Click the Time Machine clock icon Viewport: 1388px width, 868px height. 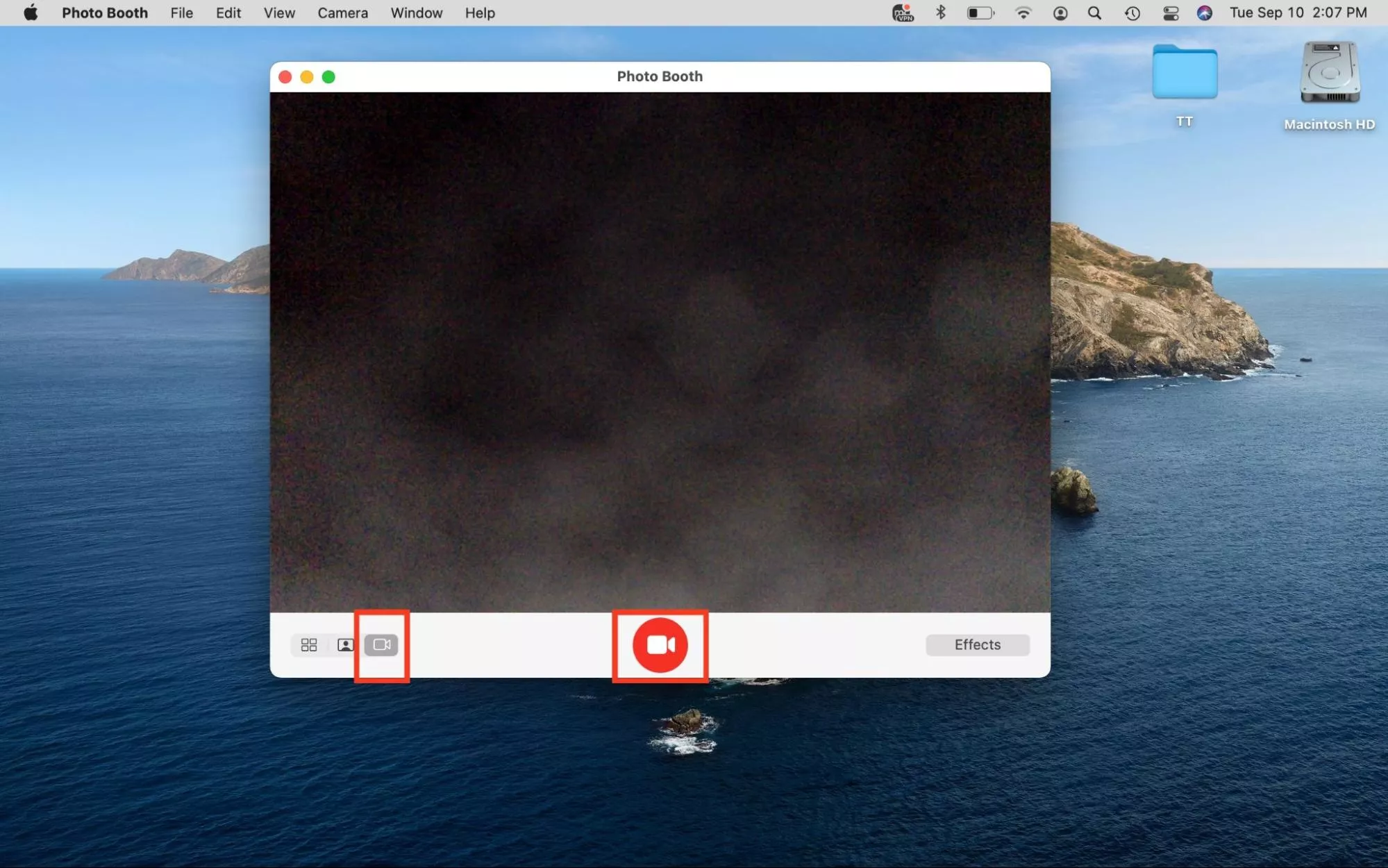tap(1132, 13)
